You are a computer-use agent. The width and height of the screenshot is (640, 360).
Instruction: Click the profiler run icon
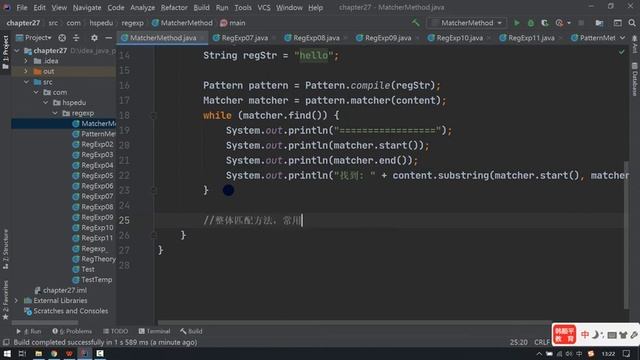pos(560,23)
